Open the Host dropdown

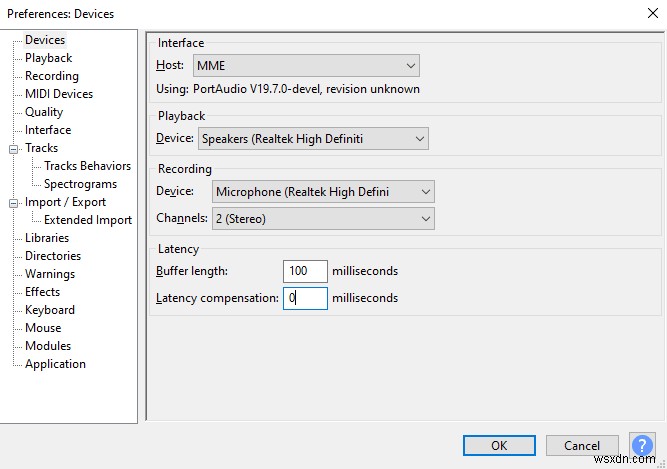click(x=307, y=66)
